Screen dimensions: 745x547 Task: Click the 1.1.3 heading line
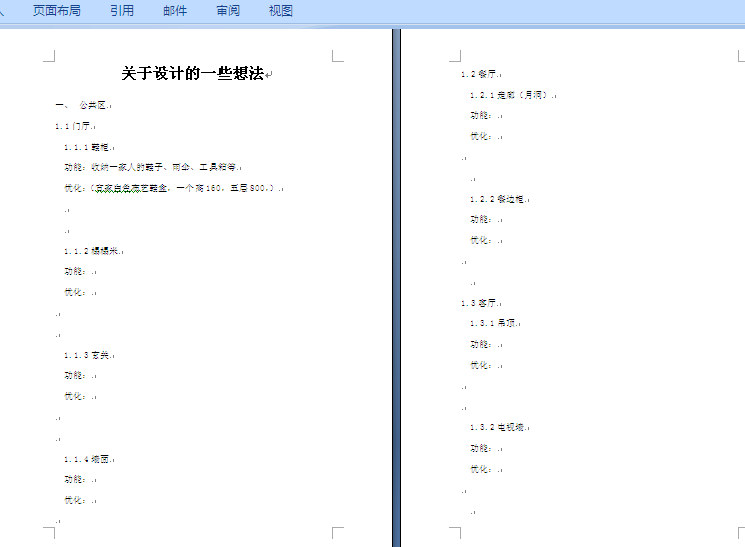point(88,355)
